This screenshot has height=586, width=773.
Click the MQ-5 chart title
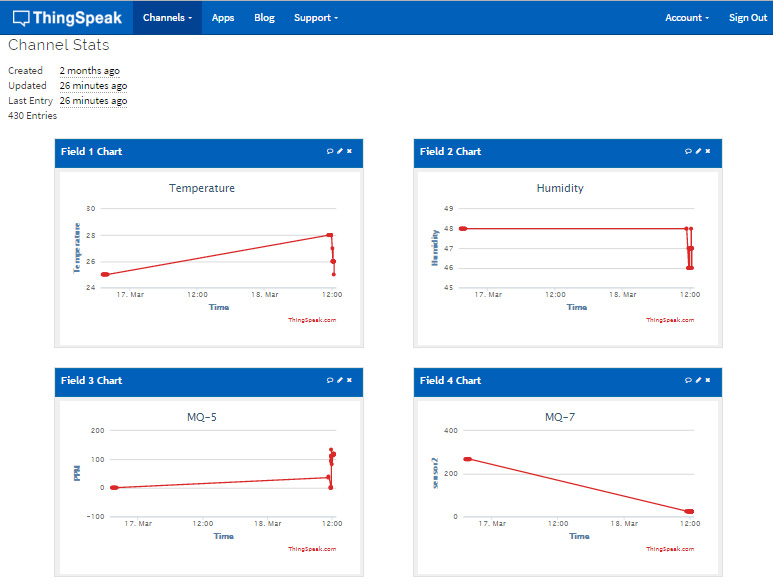point(202,417)
